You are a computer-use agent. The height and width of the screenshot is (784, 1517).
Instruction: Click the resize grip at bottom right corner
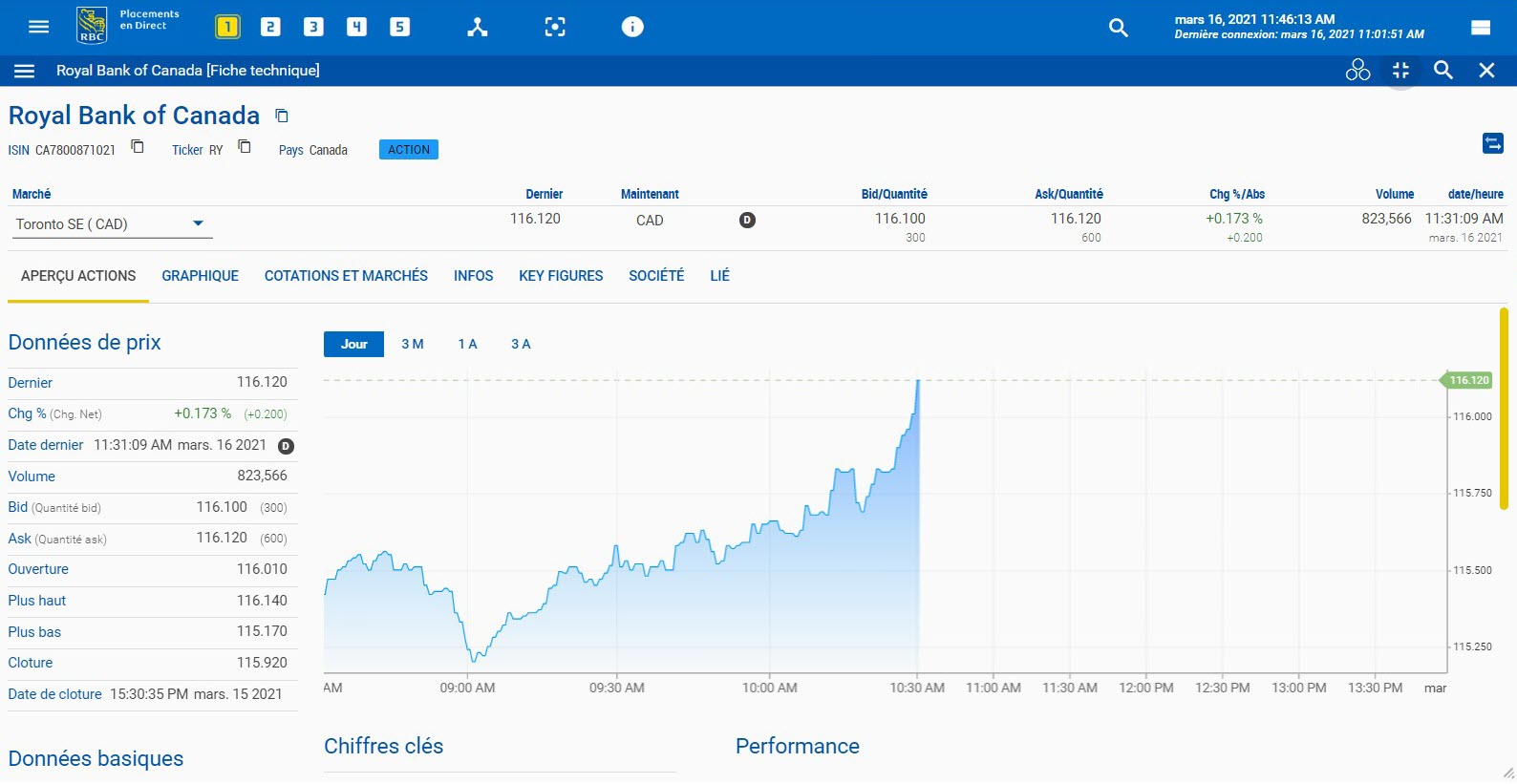tap(1508, 773)
